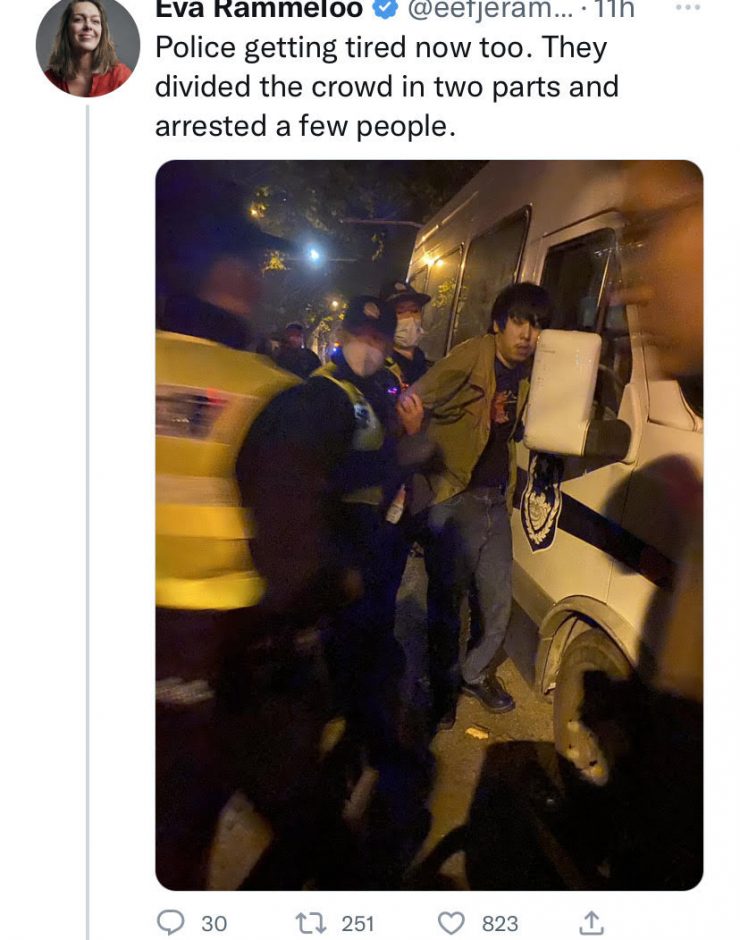The width and height of the screenshot is (740, 940).
Task: Tap the share upload arrow icon
Action: [591, 923]
